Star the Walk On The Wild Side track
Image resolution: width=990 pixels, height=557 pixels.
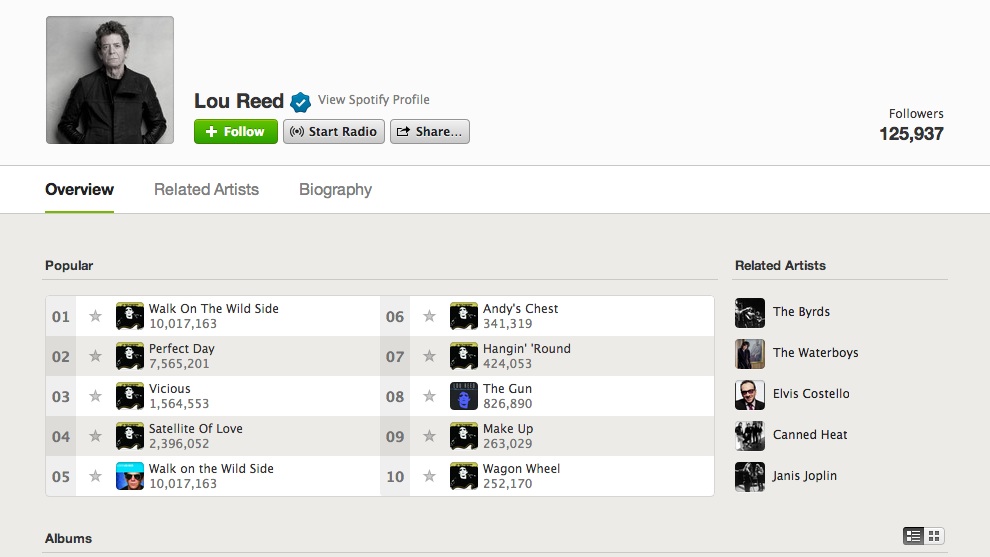(96, 316)
